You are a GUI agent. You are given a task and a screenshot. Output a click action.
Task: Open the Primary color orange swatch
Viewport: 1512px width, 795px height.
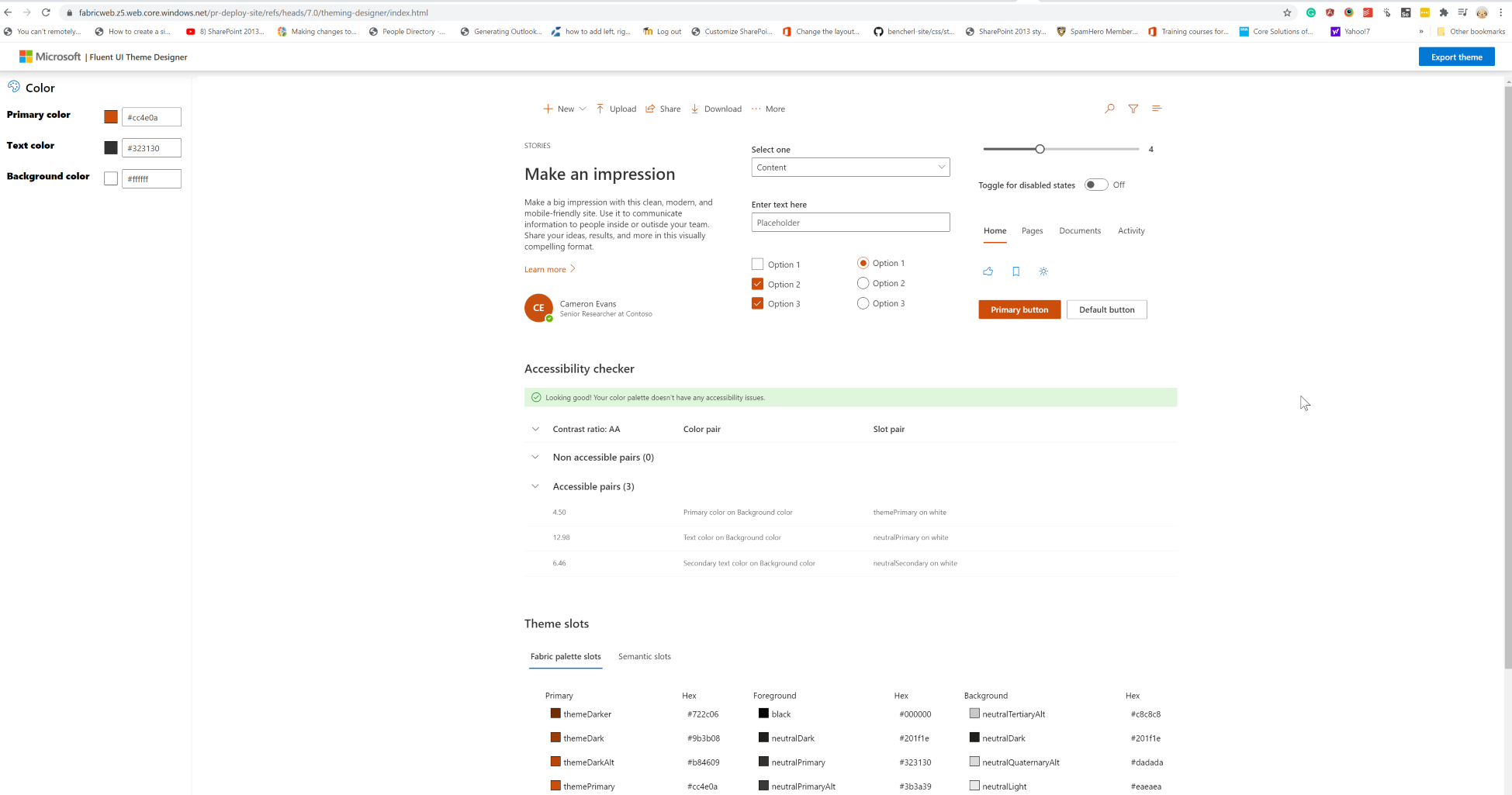point(111,117)
